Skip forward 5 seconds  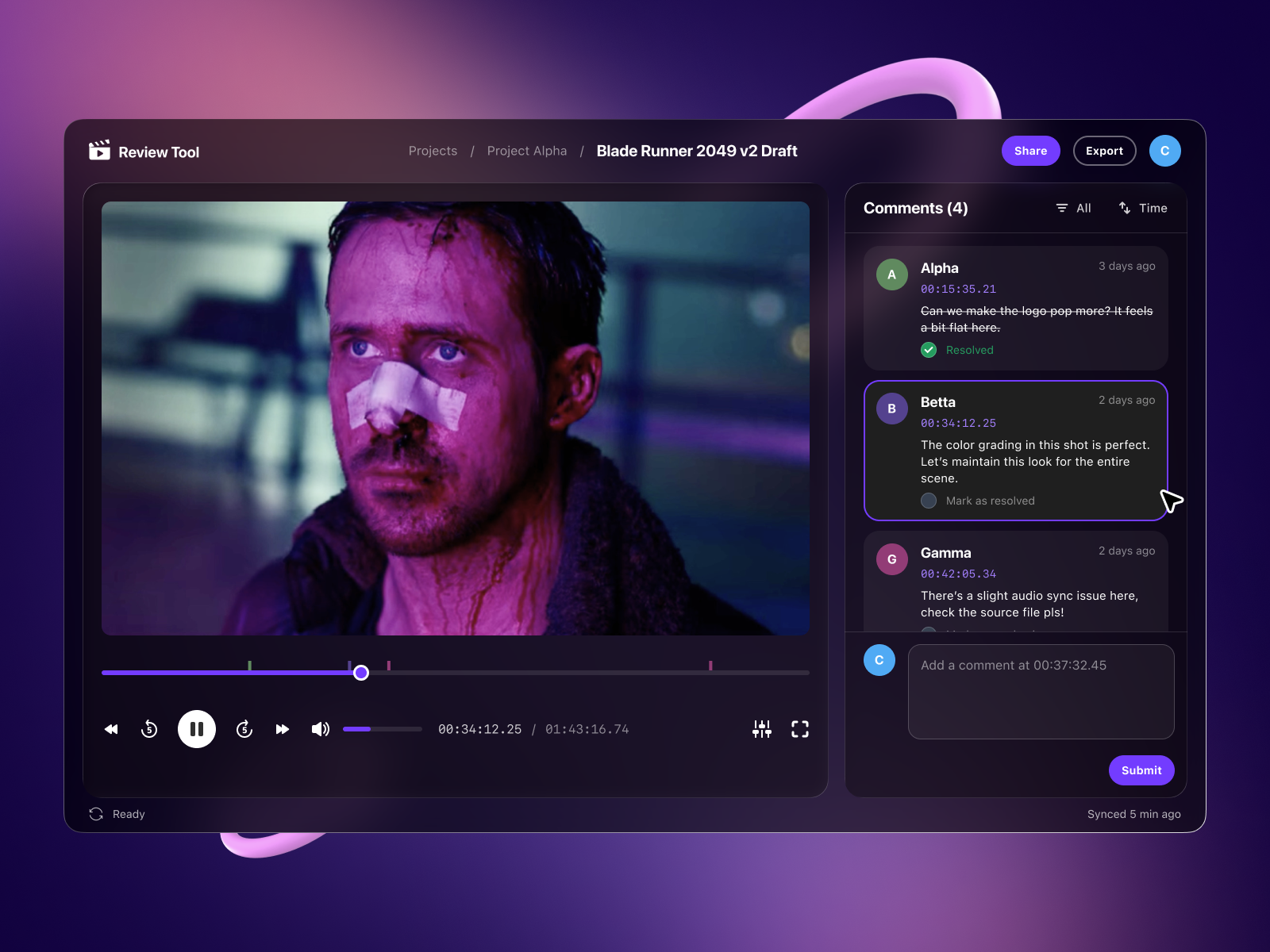tap(244, 728)
